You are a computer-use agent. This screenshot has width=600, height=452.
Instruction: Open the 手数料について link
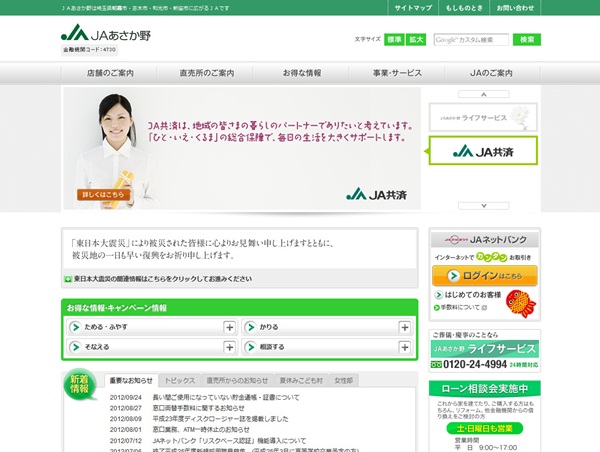[x=460, y=307]
